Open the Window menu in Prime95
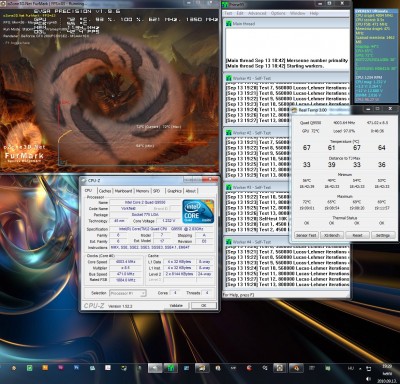 (298, 13)
